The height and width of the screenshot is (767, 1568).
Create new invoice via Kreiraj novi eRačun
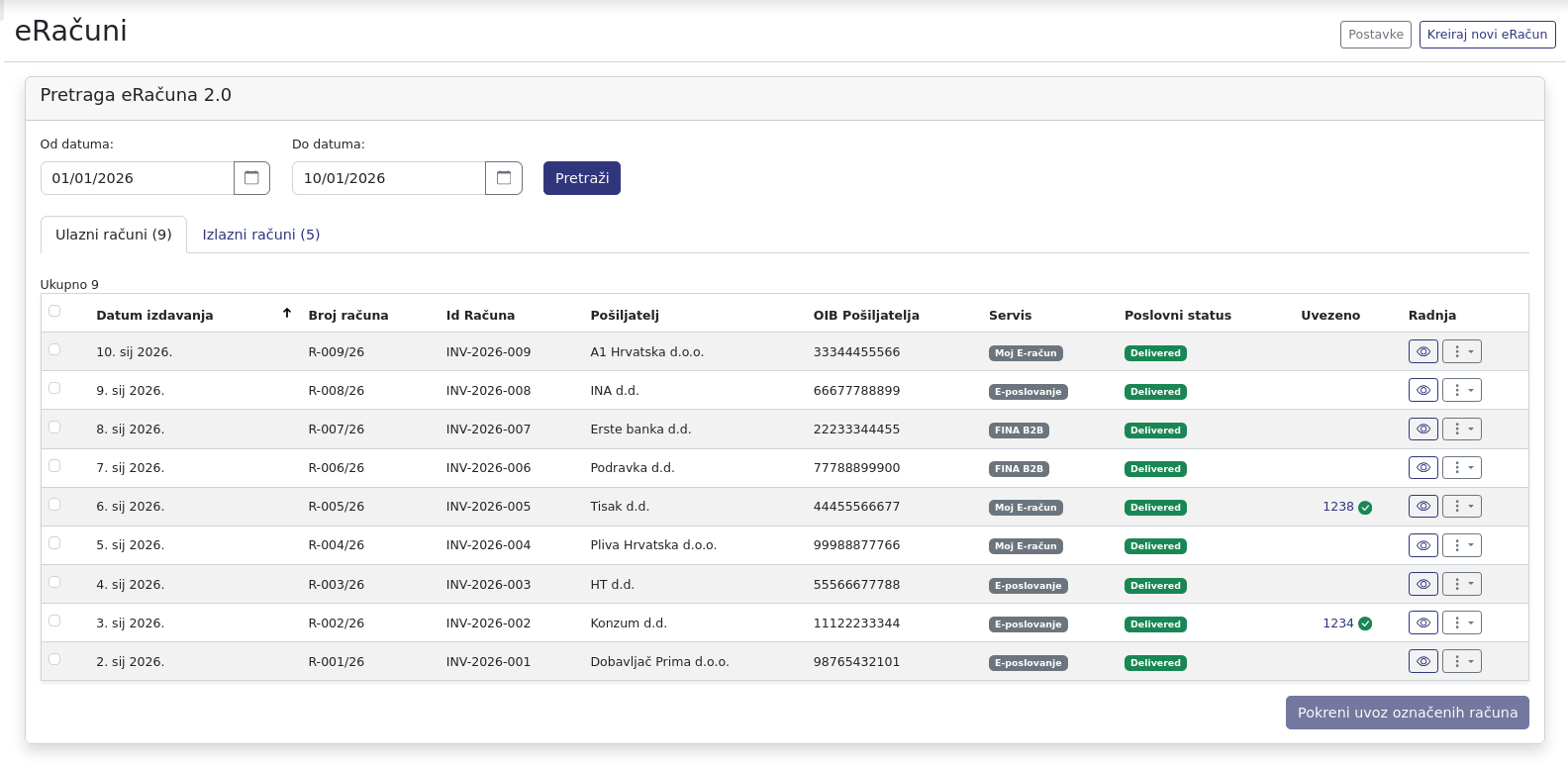(x=1487, y=35)
